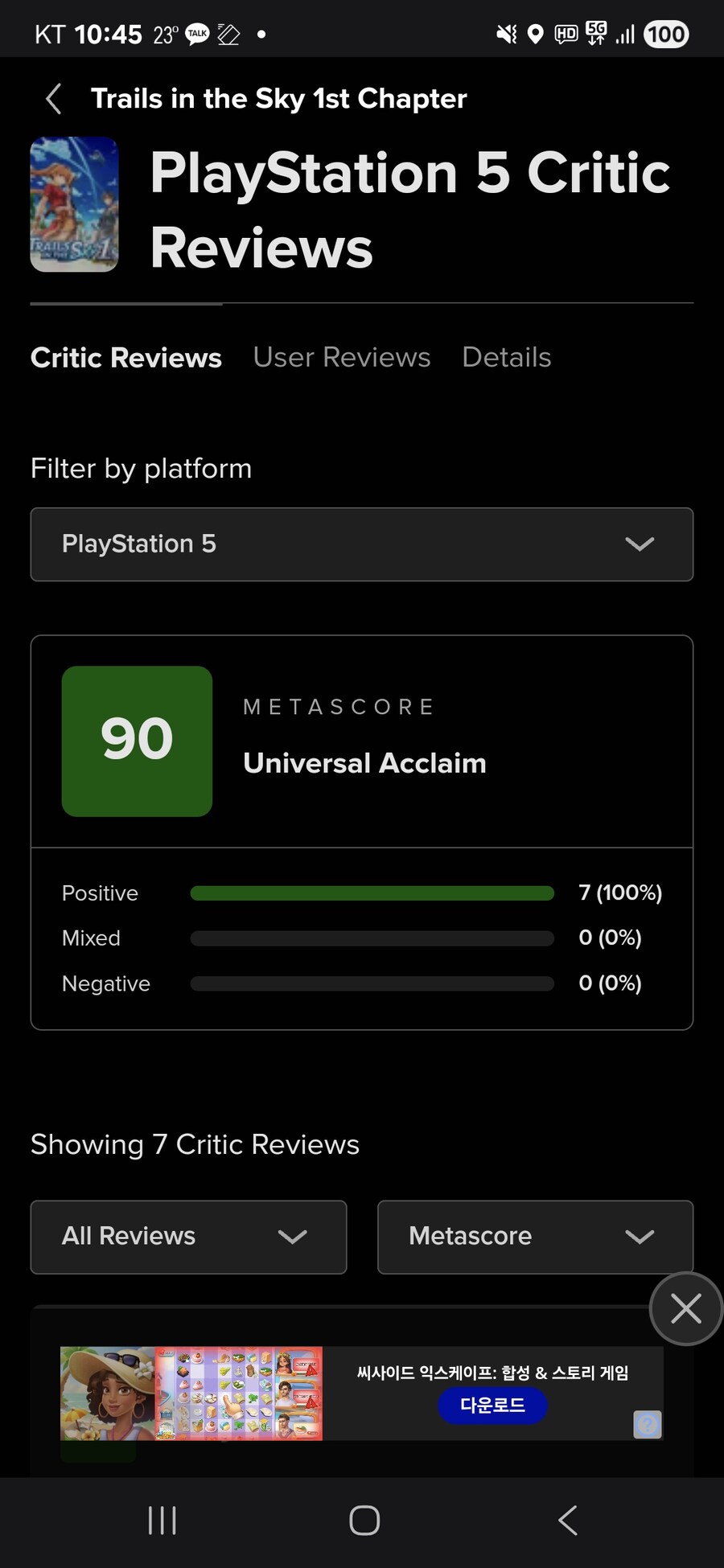Tap the Android navigation back arrow
724x1568 pixels.
[567, 1520]
